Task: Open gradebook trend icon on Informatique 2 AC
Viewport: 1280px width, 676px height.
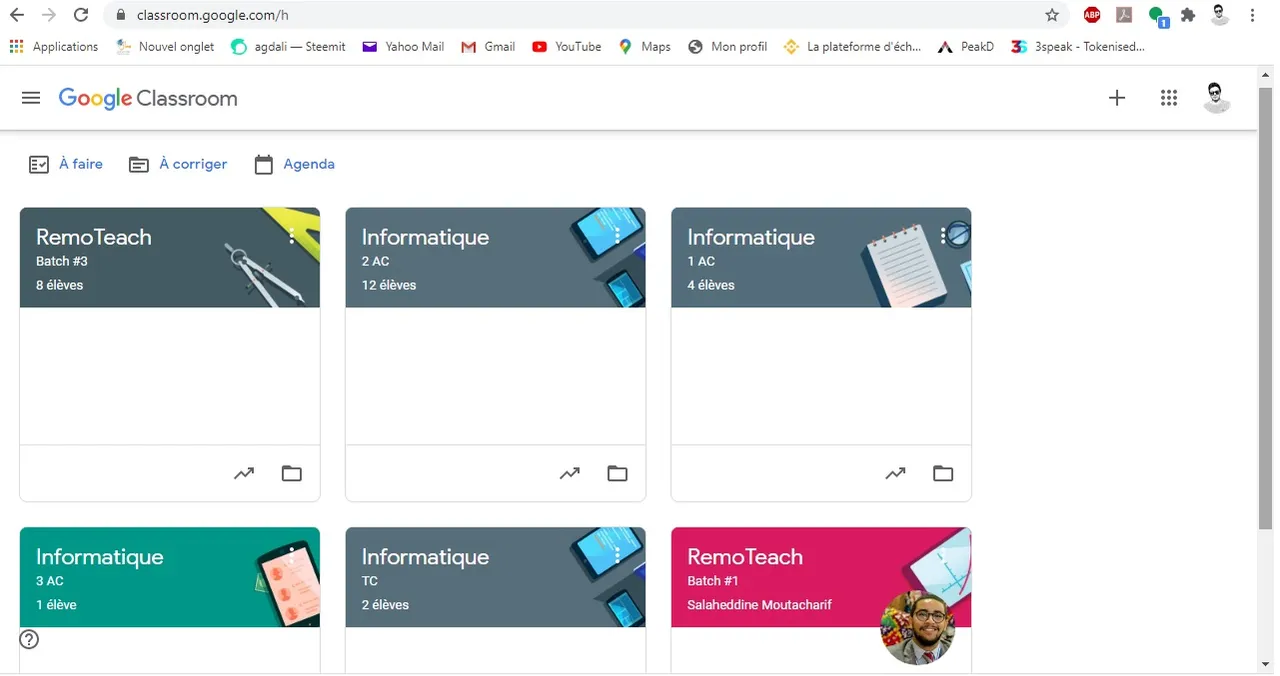Action: point(570,473)
